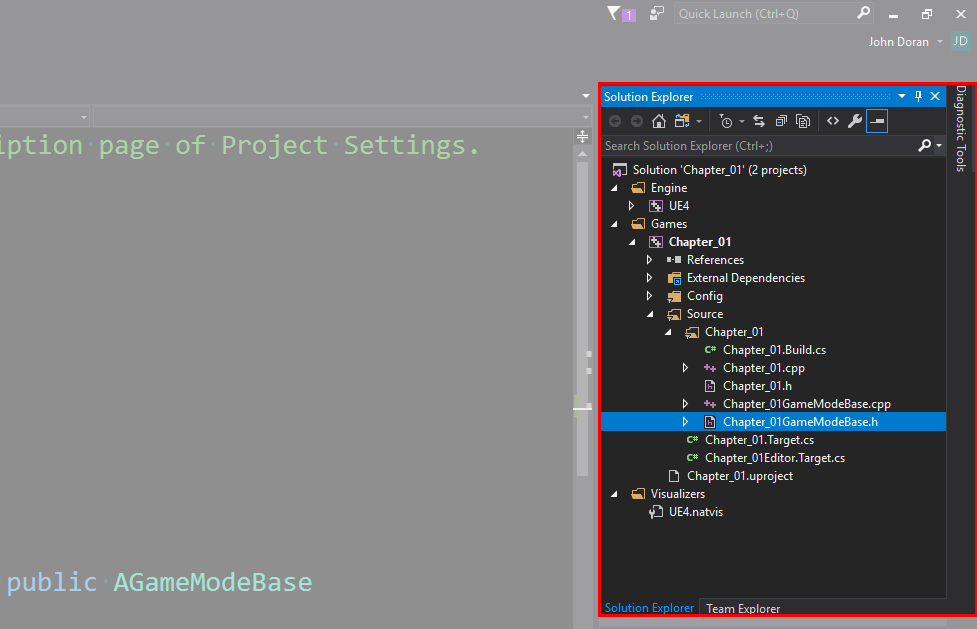
Task: Expand the UE4 project node
Action: pyautogui.click(x=632, y=206)
